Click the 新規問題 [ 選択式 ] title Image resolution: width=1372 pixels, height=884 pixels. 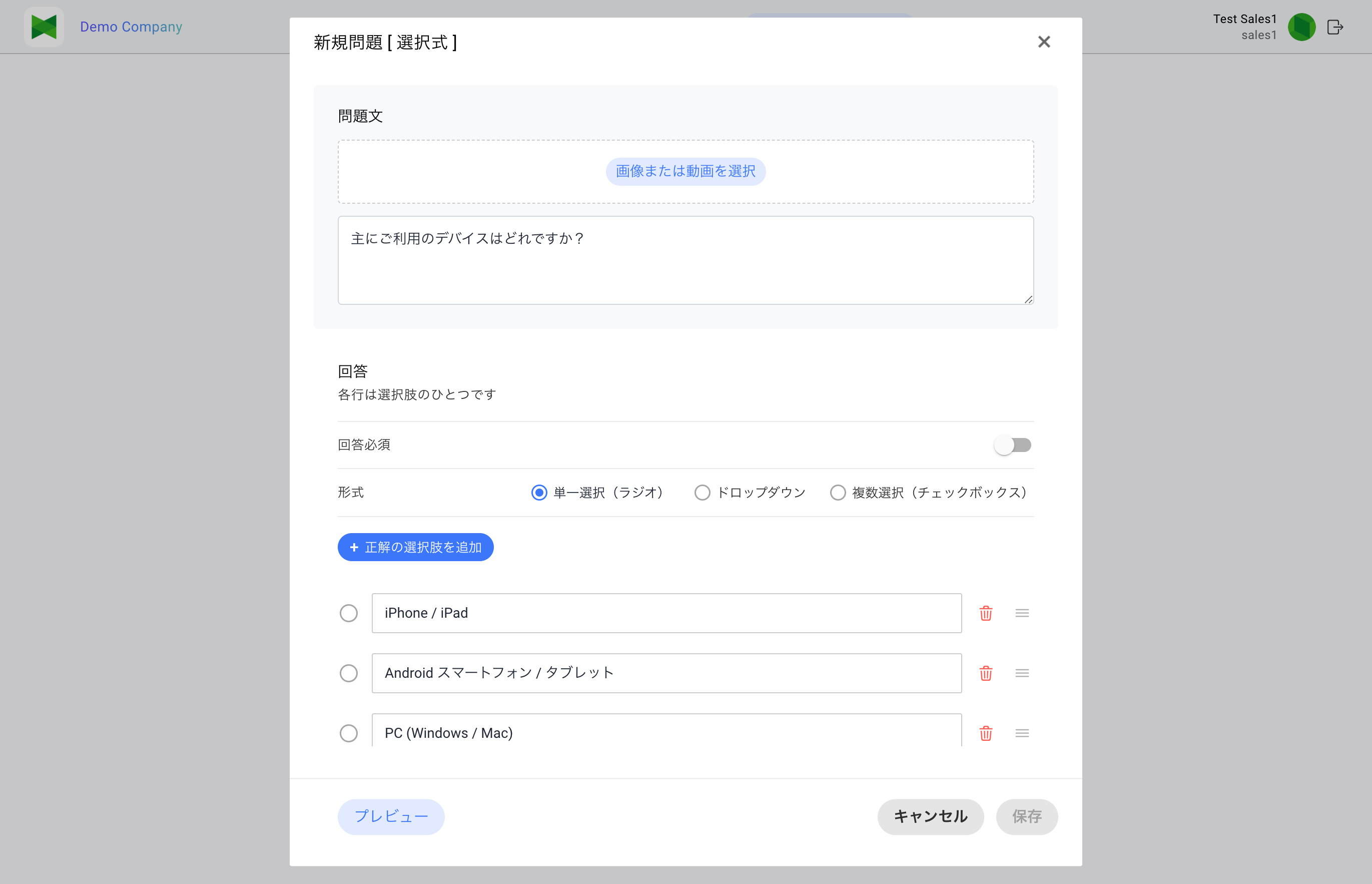(385, 42)
